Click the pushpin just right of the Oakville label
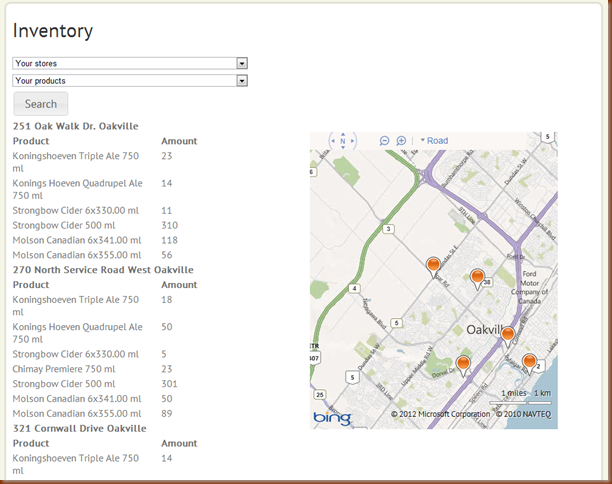The height and width of the screenshot is (484, 612). 507,335
